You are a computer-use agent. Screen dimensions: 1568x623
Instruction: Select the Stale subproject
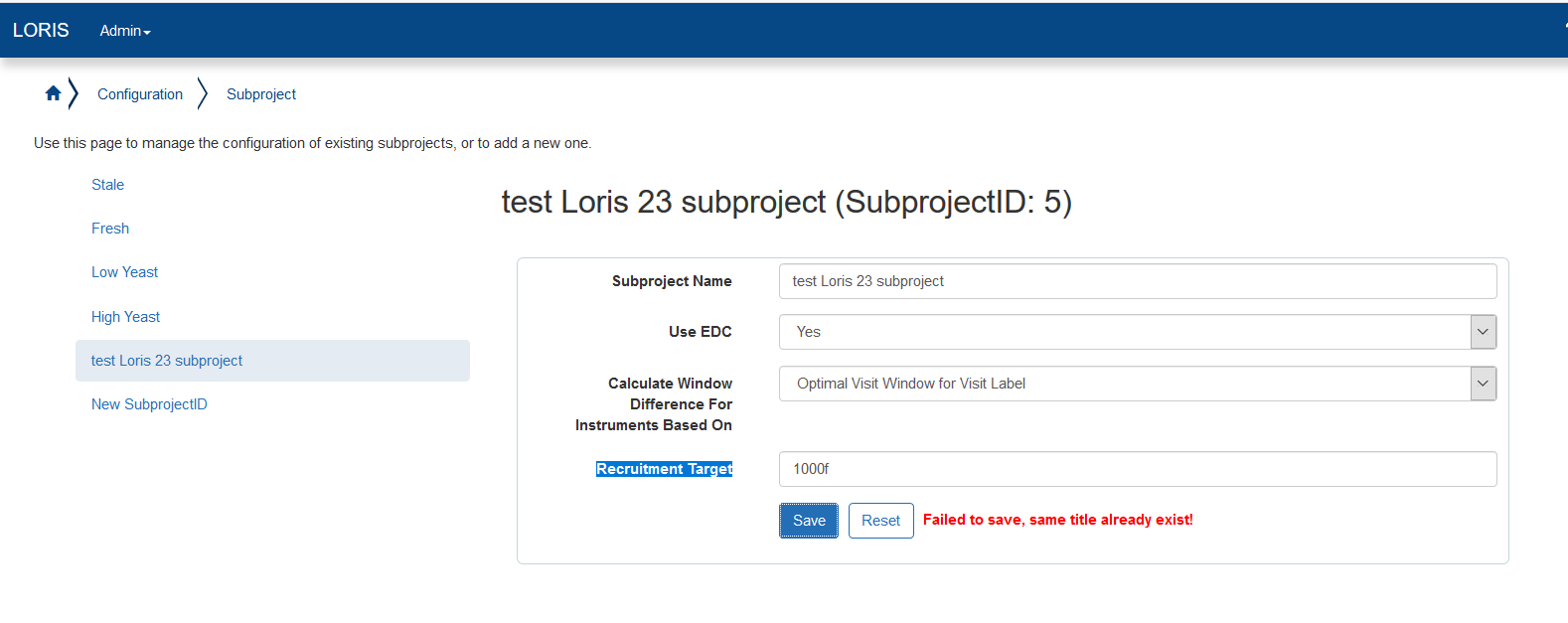coord(107,184)
